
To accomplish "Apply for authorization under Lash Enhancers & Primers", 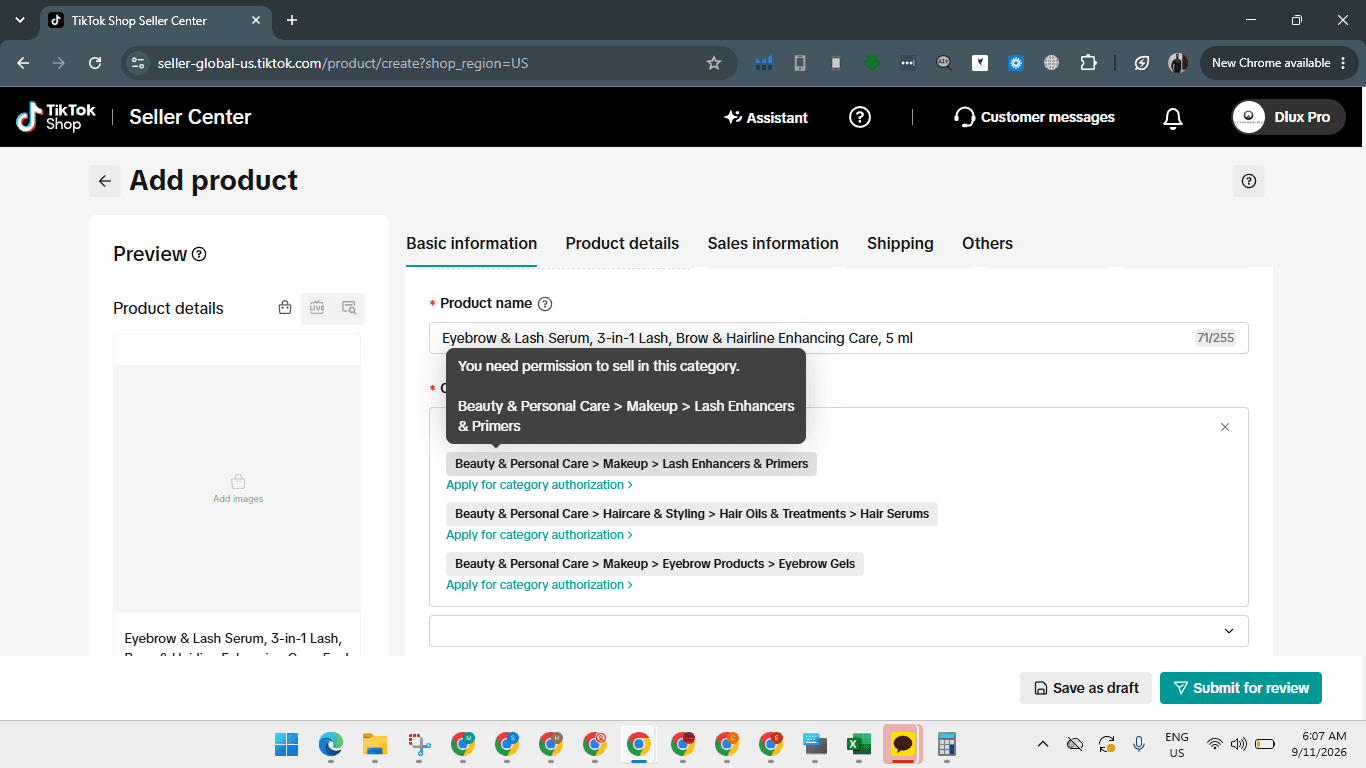I will [539, 485].
